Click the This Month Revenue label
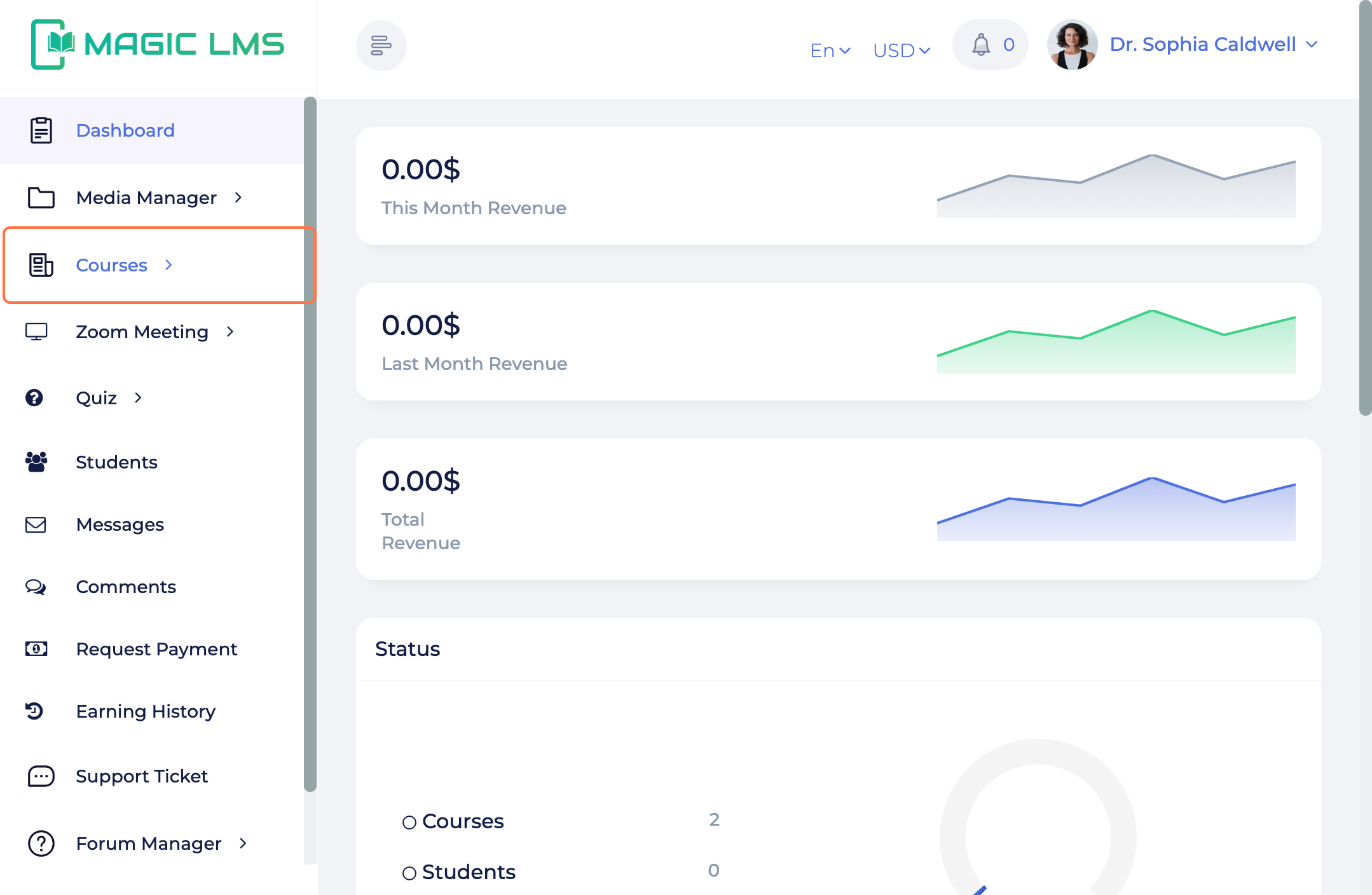1372x895 pixels. (x=474, y=208)
